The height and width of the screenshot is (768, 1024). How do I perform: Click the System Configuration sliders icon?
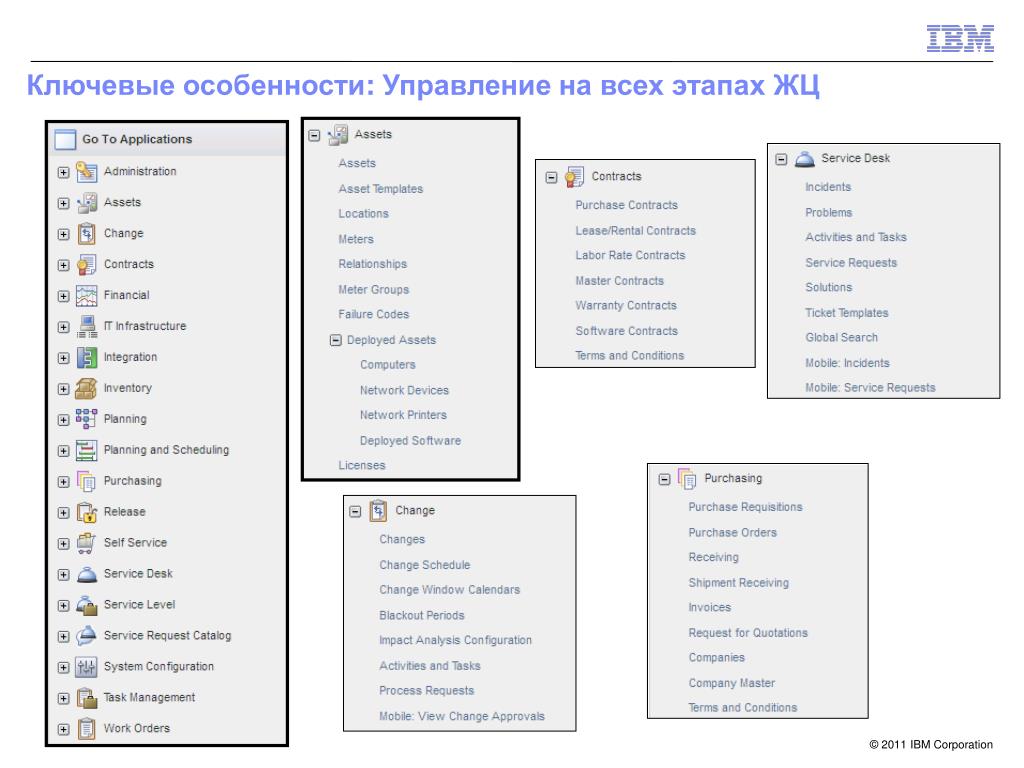point(86,667)
